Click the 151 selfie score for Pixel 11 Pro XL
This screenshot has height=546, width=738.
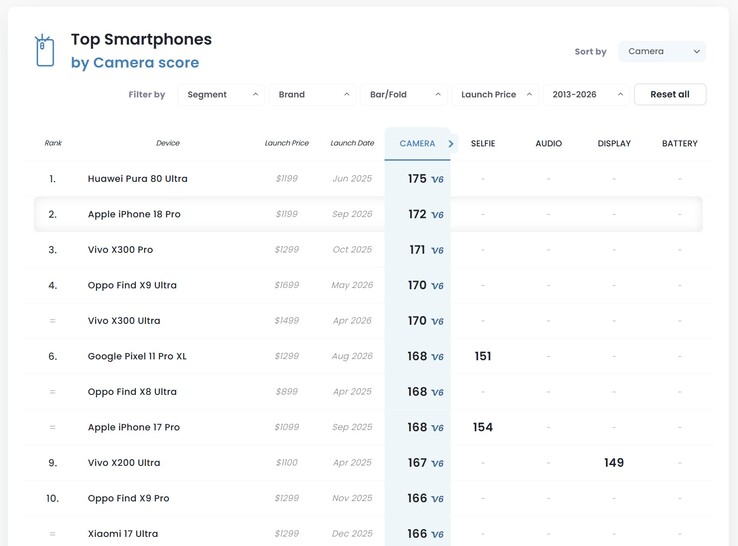[x=483, y=356]
